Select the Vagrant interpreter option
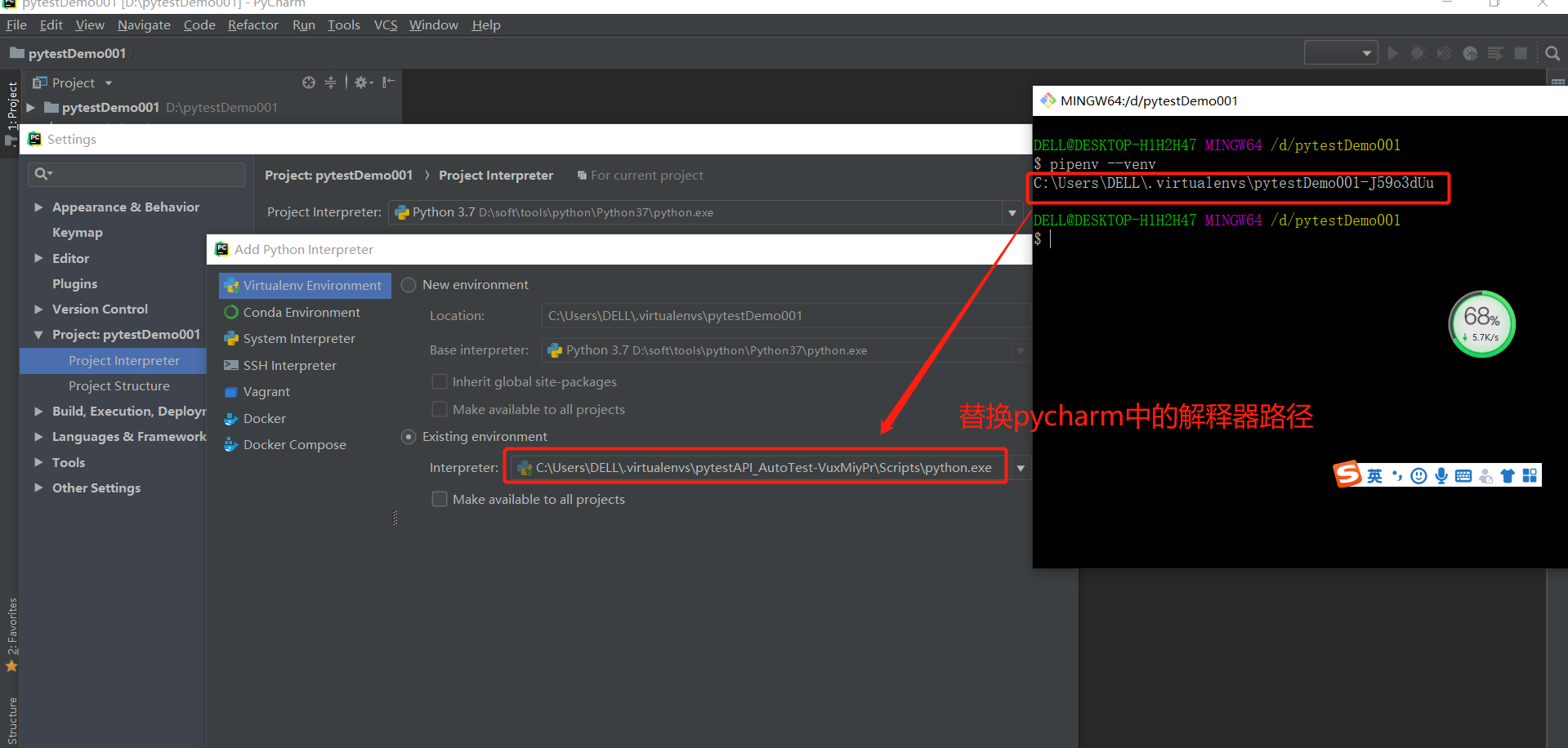The width and height of the screenshot is (1568, 748). pyautogui.click(x=266, y=391)
